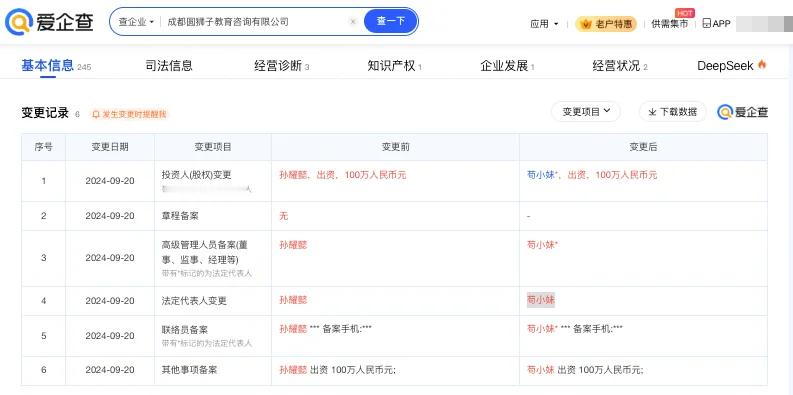Click the bell icon for 发生变更时提醒我

coord(96,114)
